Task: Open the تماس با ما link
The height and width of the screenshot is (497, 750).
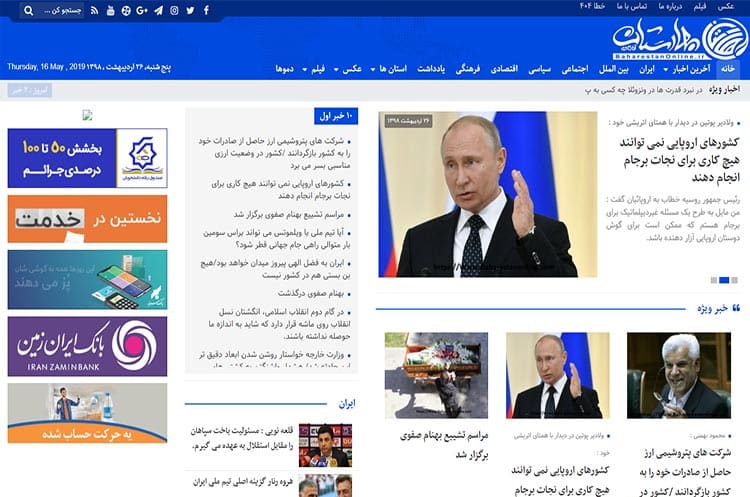Action: coord(632,6)
